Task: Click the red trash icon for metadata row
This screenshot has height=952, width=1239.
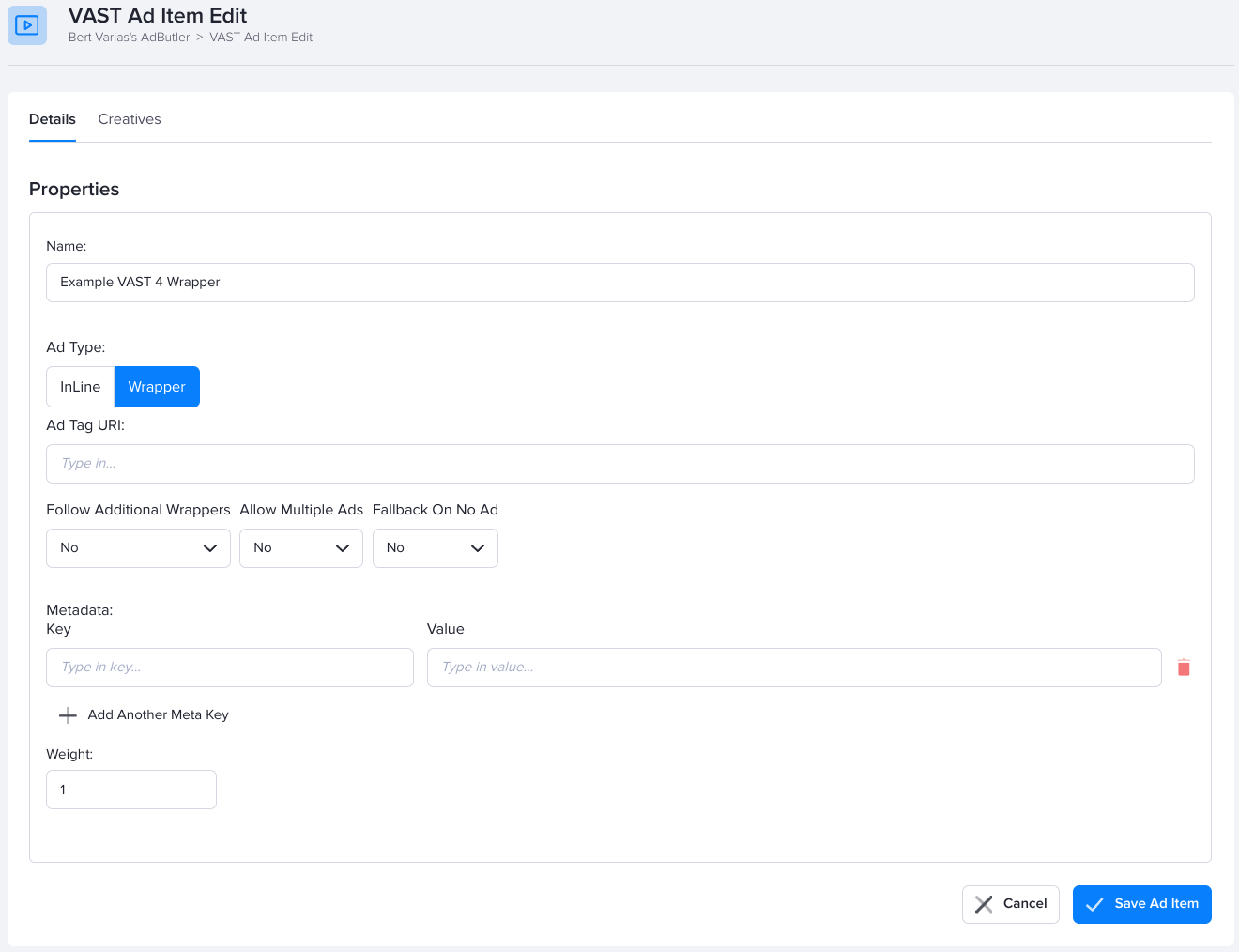Action: coord(1184,668)
